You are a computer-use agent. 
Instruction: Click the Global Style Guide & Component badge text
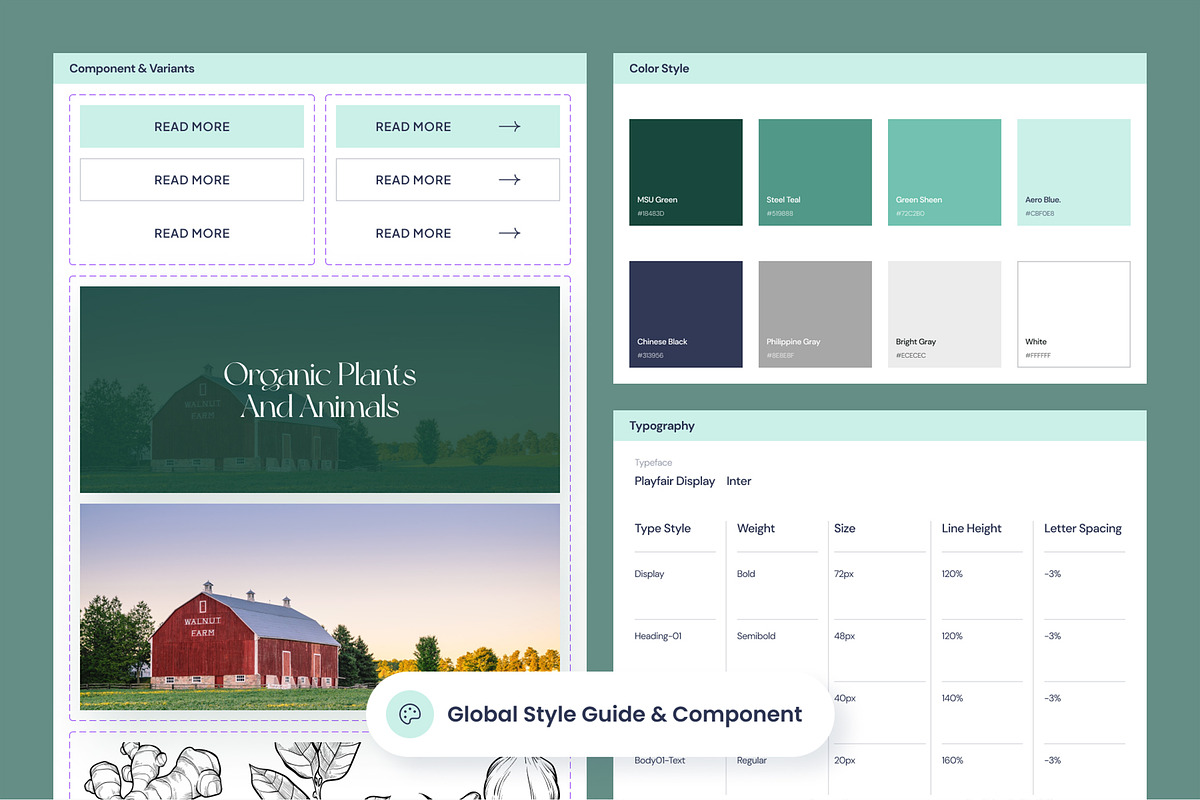coord(624,714)
